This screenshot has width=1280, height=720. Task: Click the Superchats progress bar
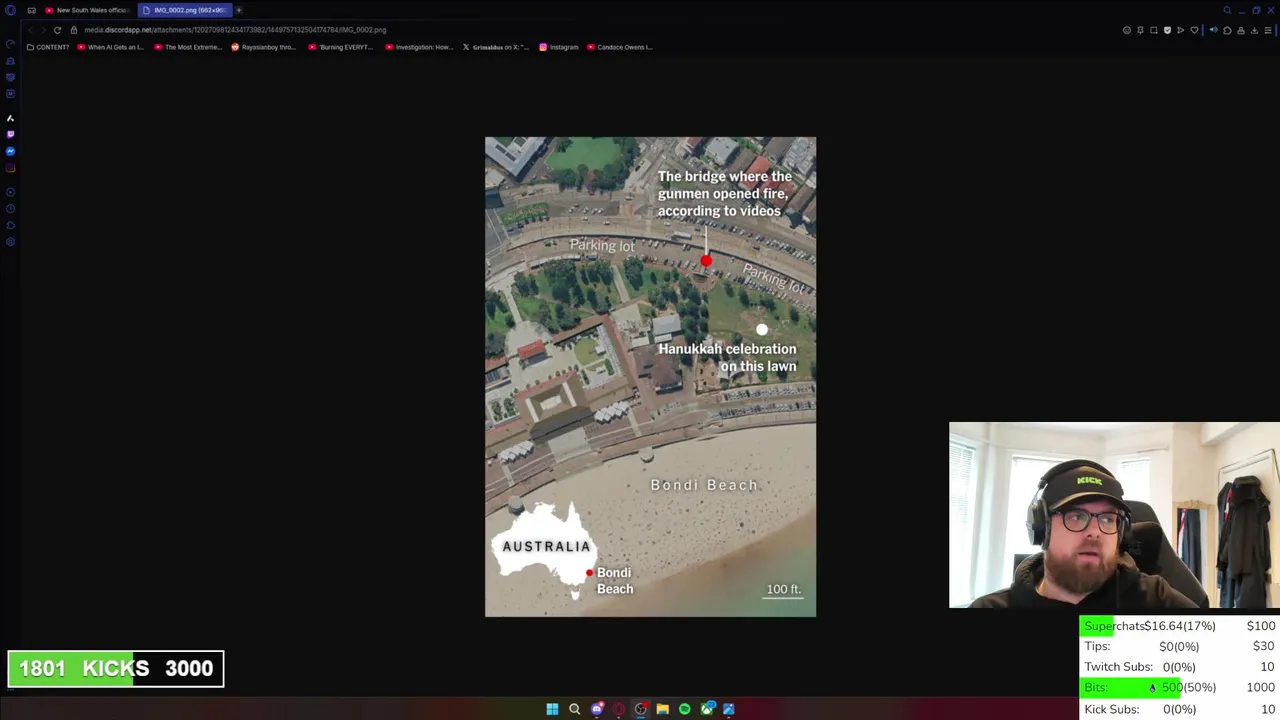click(1180, 626)
